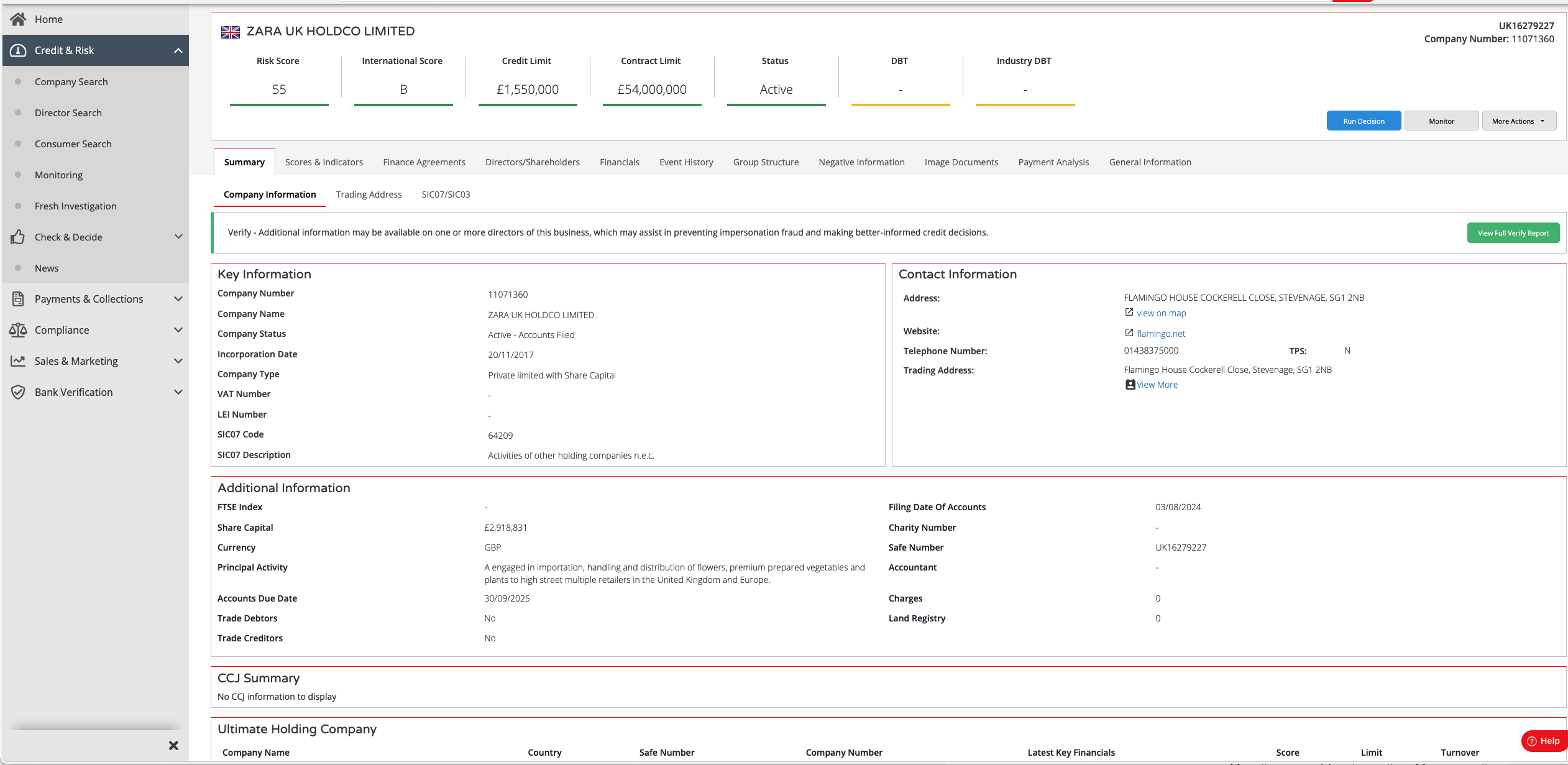This screenshot has height=765, width=1568.
Task: Open the Image Documents tab
Action: point(961,162)
